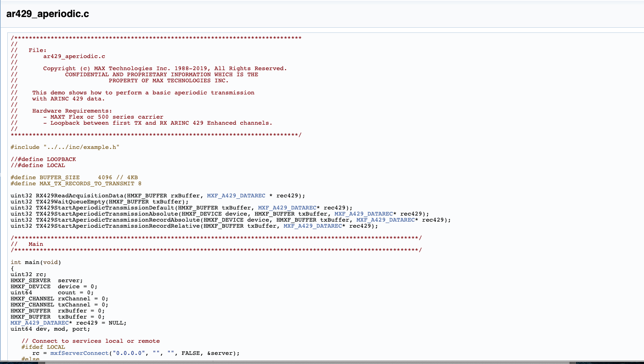Click the #ifdef LOCAL directive

click(x=43, y=347)
